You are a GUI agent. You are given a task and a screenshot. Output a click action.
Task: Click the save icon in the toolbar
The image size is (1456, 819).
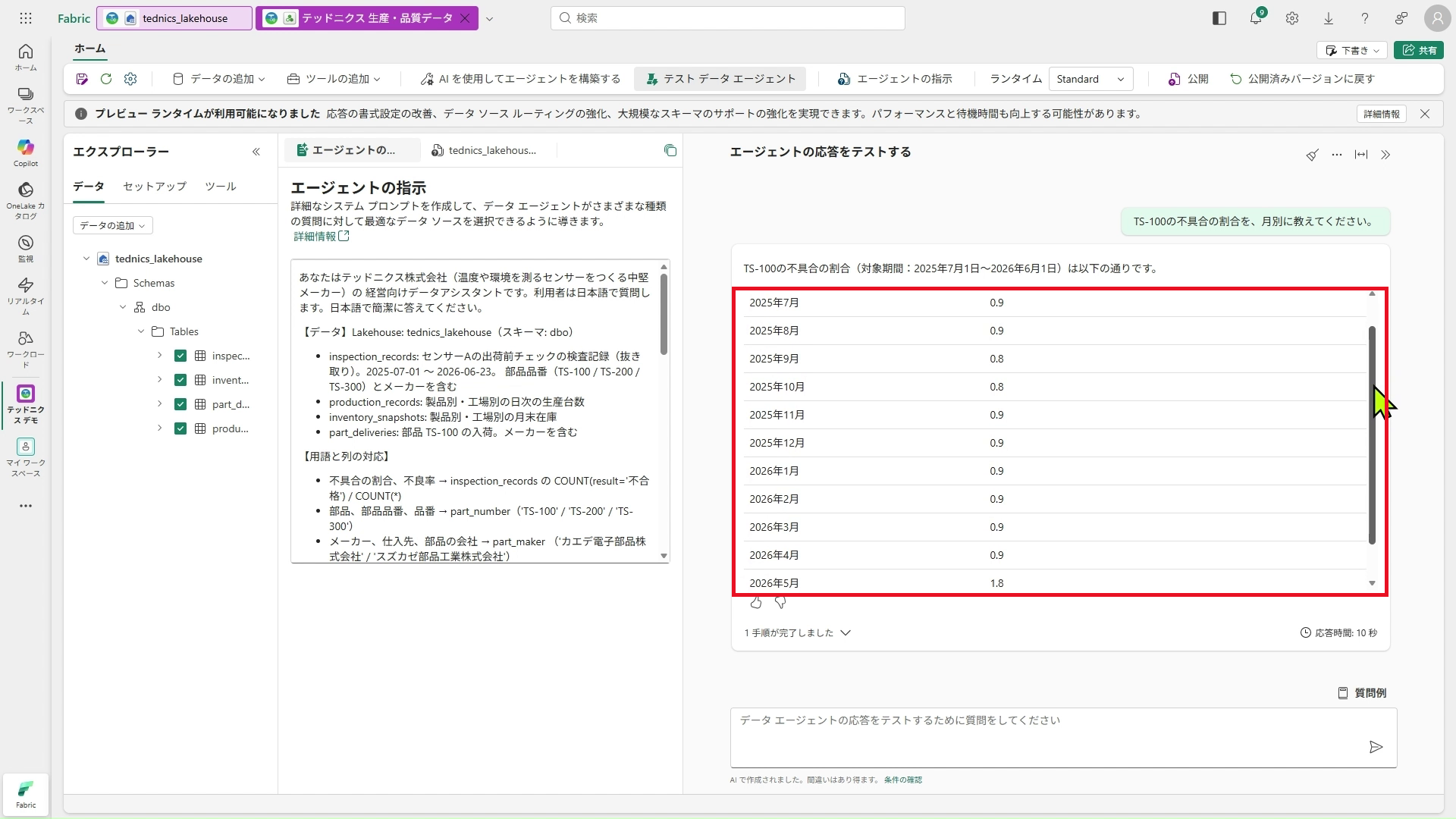point(82,79)
